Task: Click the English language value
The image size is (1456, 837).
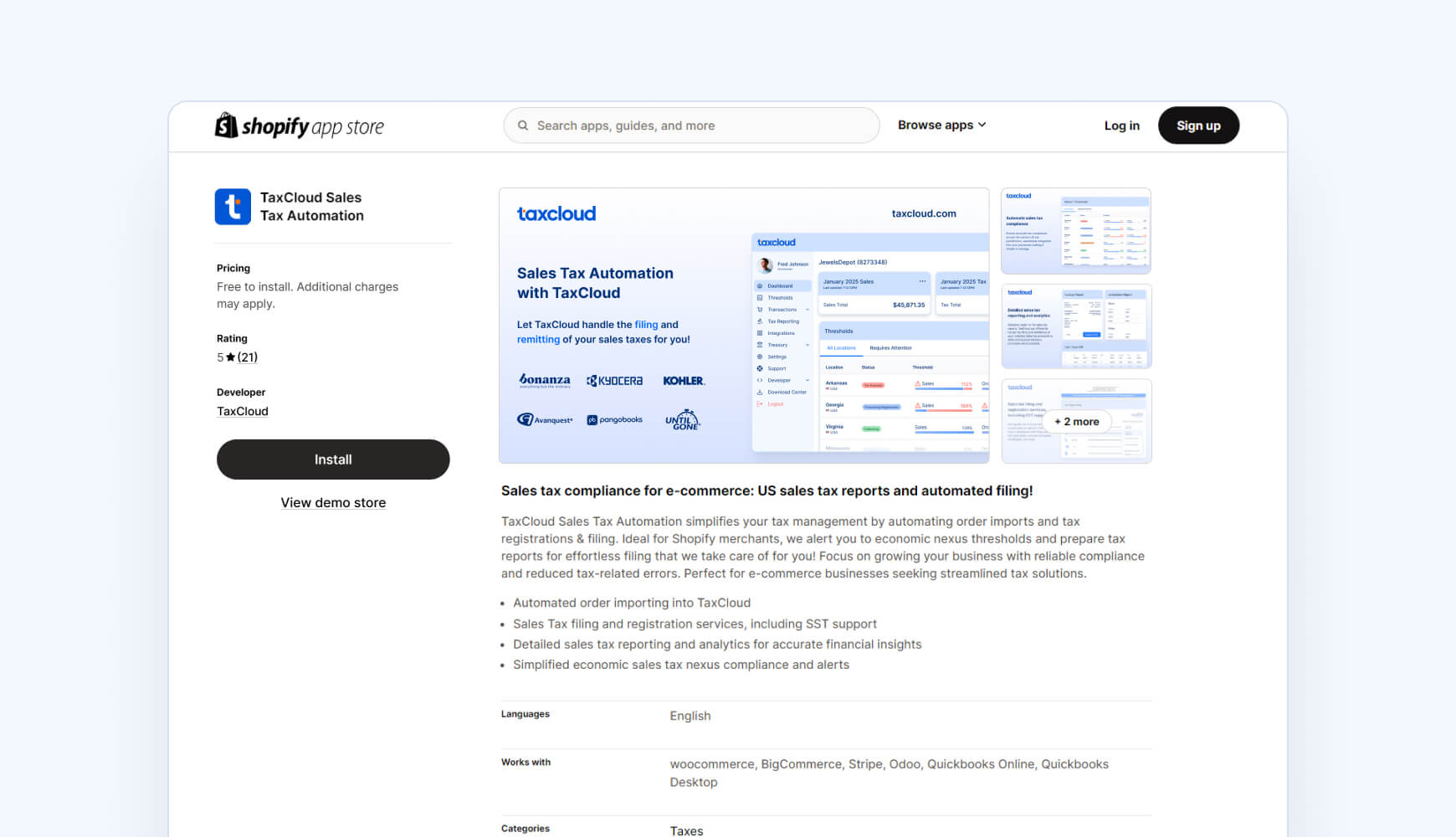Action: click(x=690, y=716)
